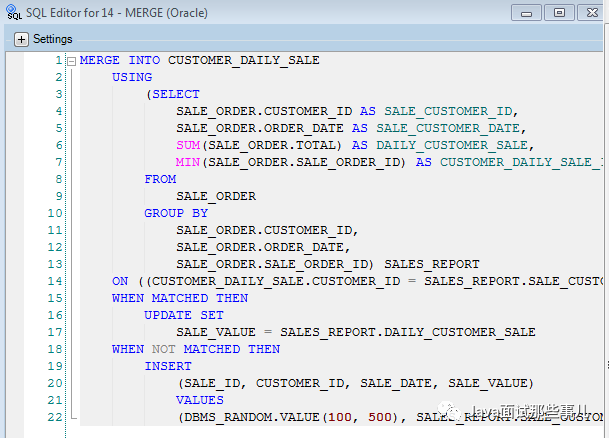The image size is (609, 438).
Task: Click the NOT keyword on line 18
Action: (164, 349)
